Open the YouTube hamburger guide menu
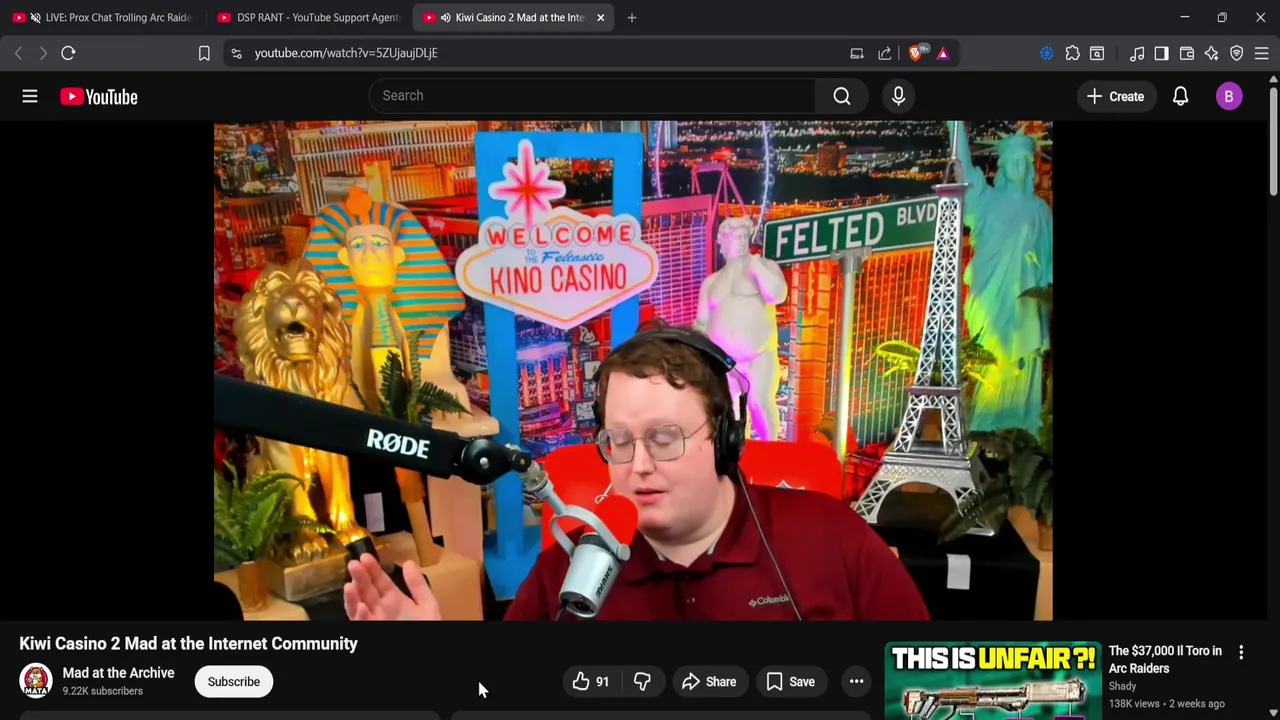1280x720 pixels. tap(30, 96)
